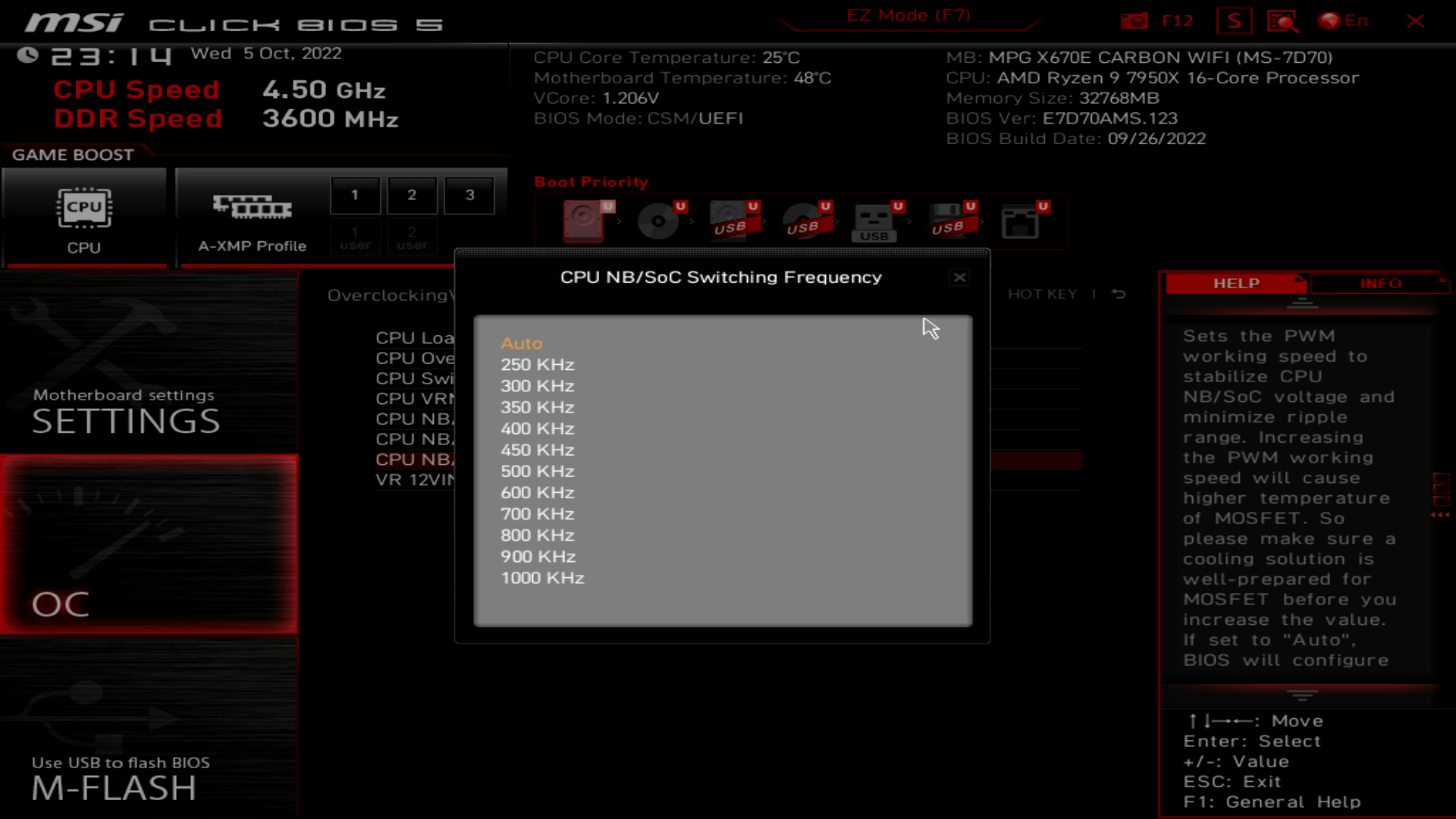
Task: Select Auto CPU NB/SoC frequency
Action: [521, 343]
